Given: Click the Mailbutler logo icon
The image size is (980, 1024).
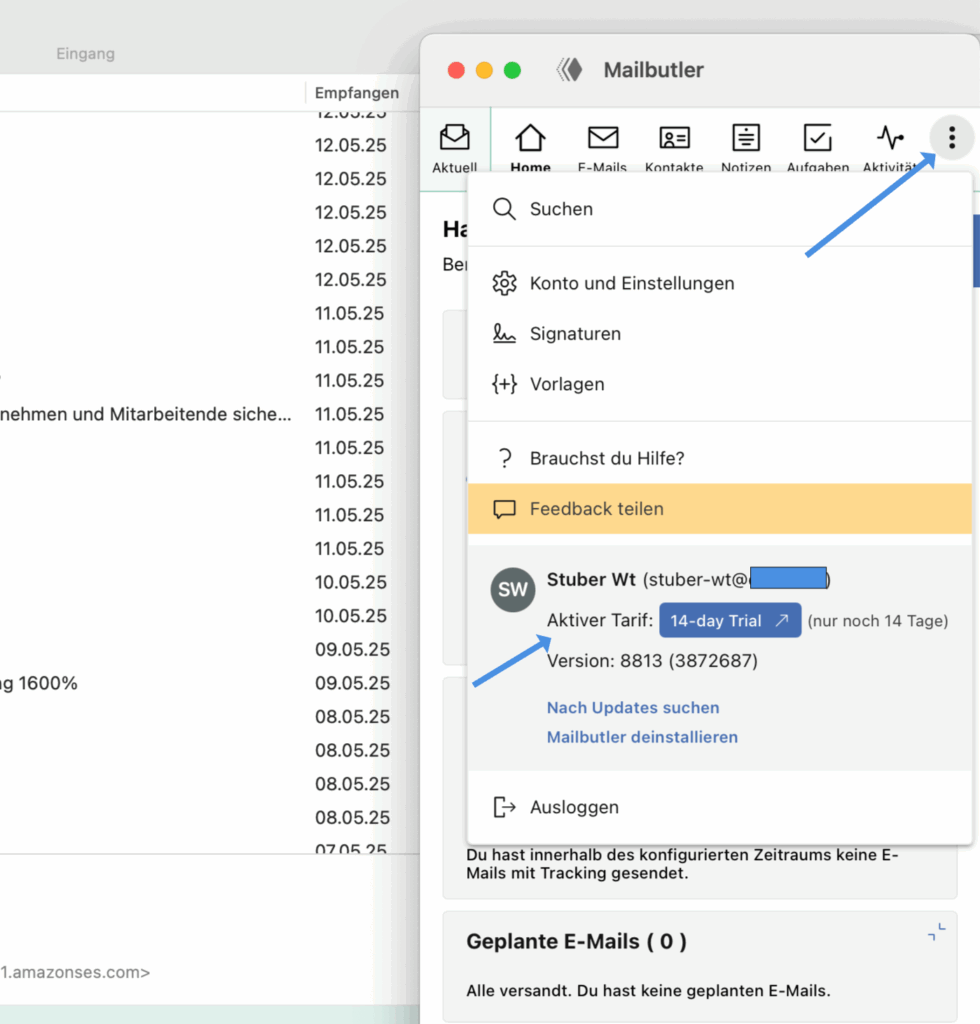Looking at the screenshot, I should coord(569,70).
